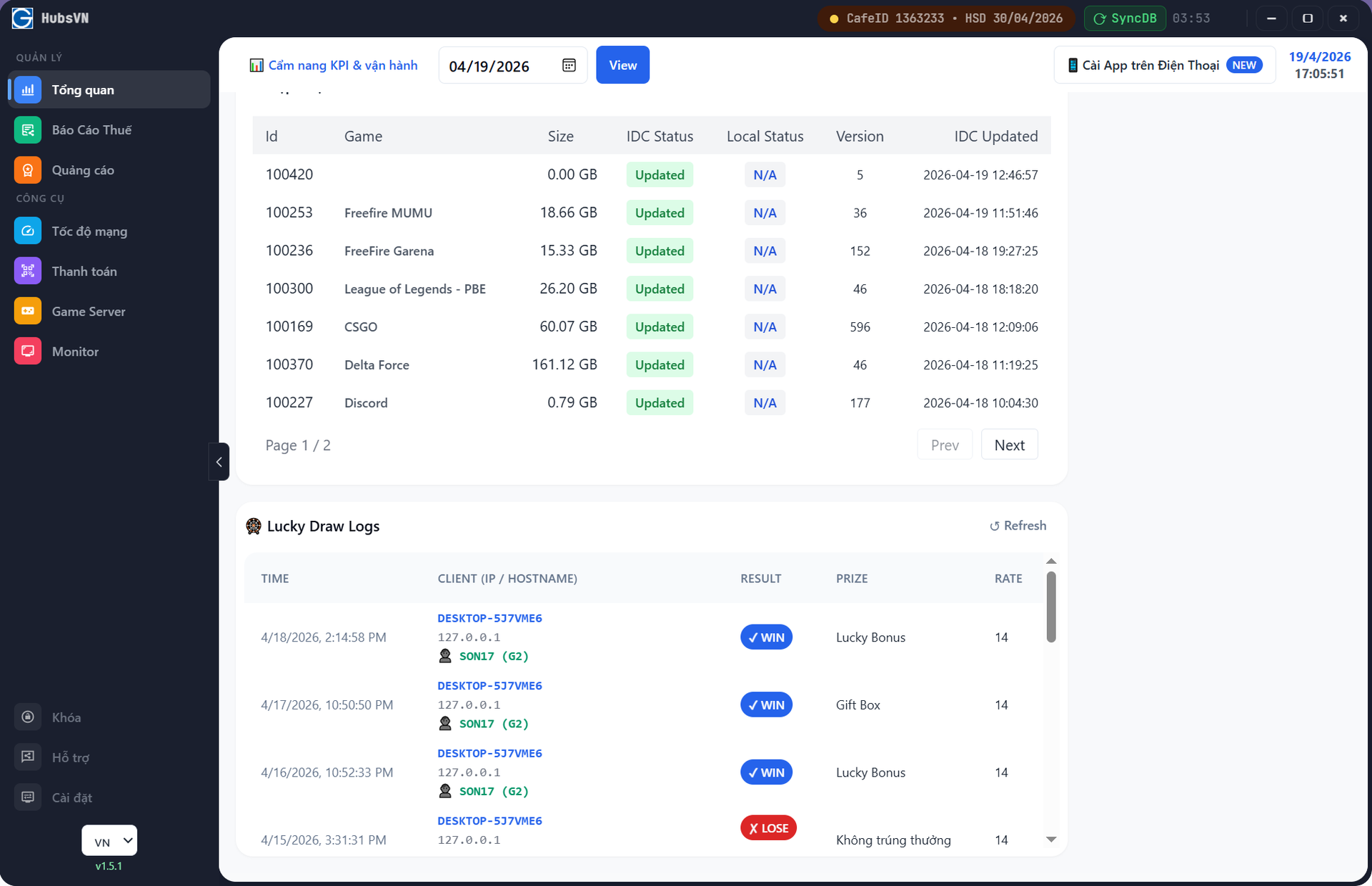Go to Next page of games
This screenshot has width=1372, height=886.
(1009, 445)
